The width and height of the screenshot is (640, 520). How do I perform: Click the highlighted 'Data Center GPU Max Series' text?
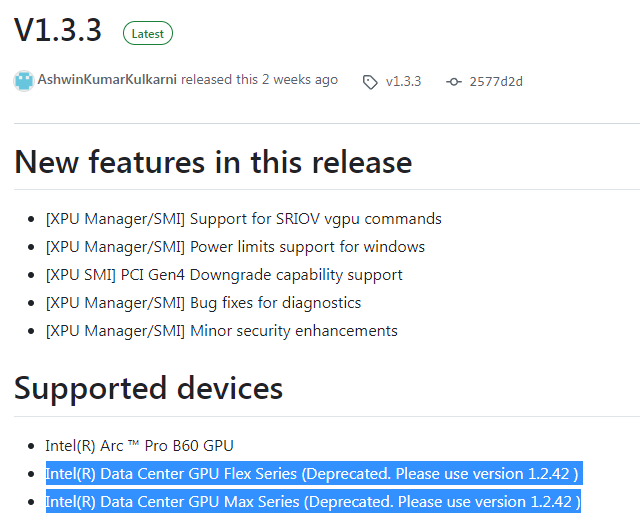pos(172,501)
